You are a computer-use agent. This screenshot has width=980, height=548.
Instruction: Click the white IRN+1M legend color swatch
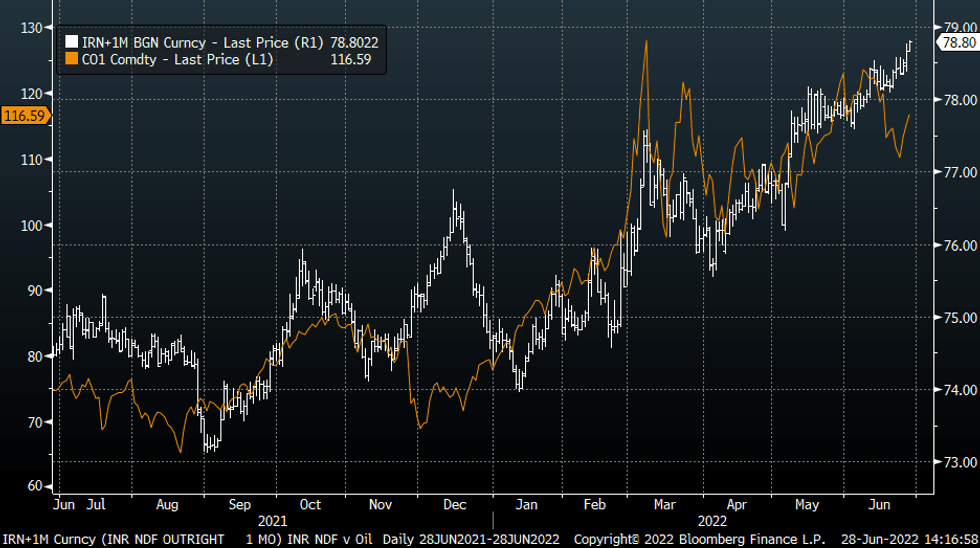71,43
